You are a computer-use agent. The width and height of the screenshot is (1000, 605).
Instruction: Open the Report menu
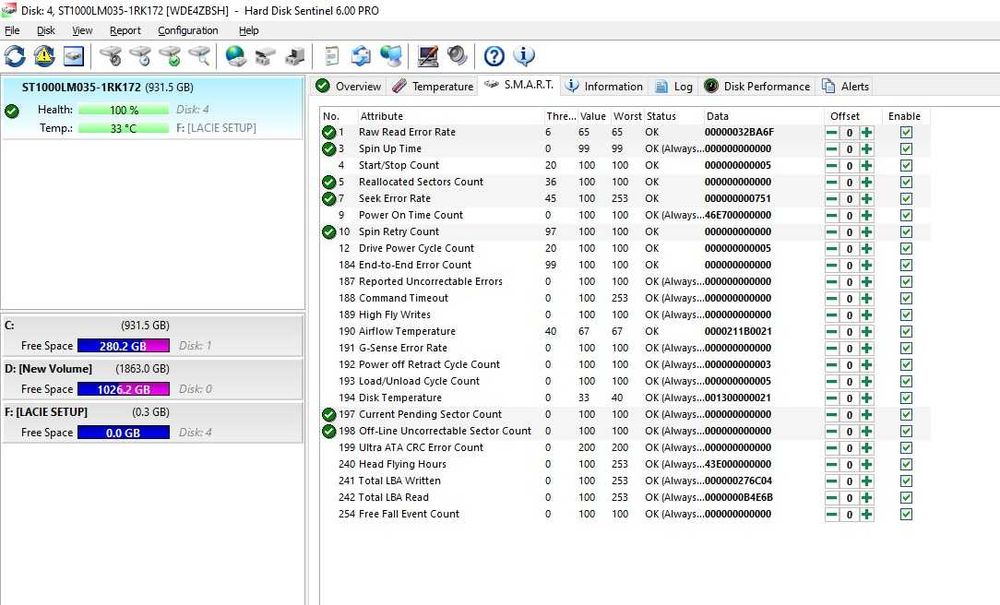pyautogui.click(x=125, y=31)
